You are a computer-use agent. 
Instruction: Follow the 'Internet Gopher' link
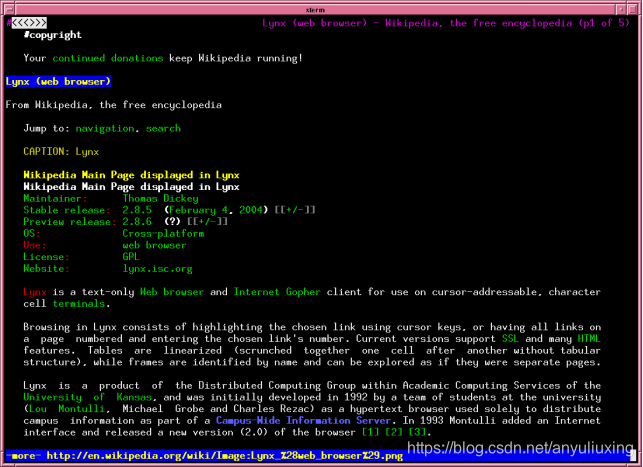click(x=277, y=292)
